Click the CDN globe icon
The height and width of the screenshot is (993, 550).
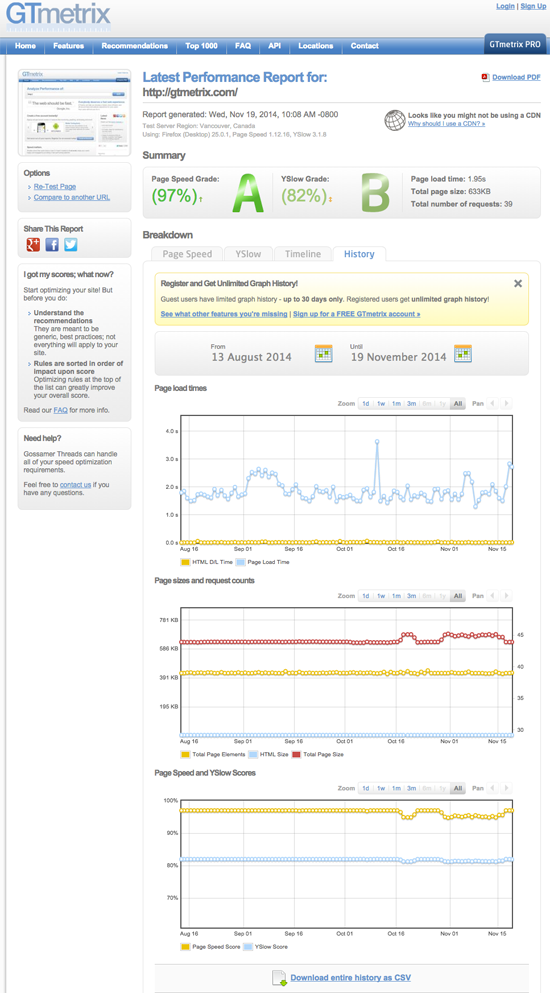coord(395,120)
